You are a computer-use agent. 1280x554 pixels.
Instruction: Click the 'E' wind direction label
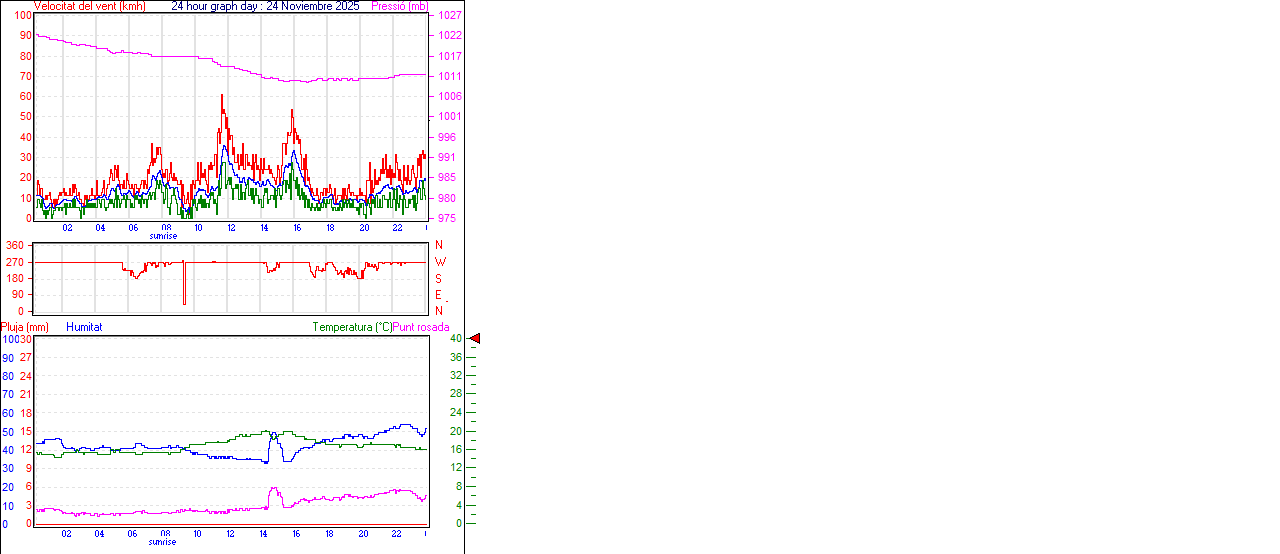(x=439, y=295)
